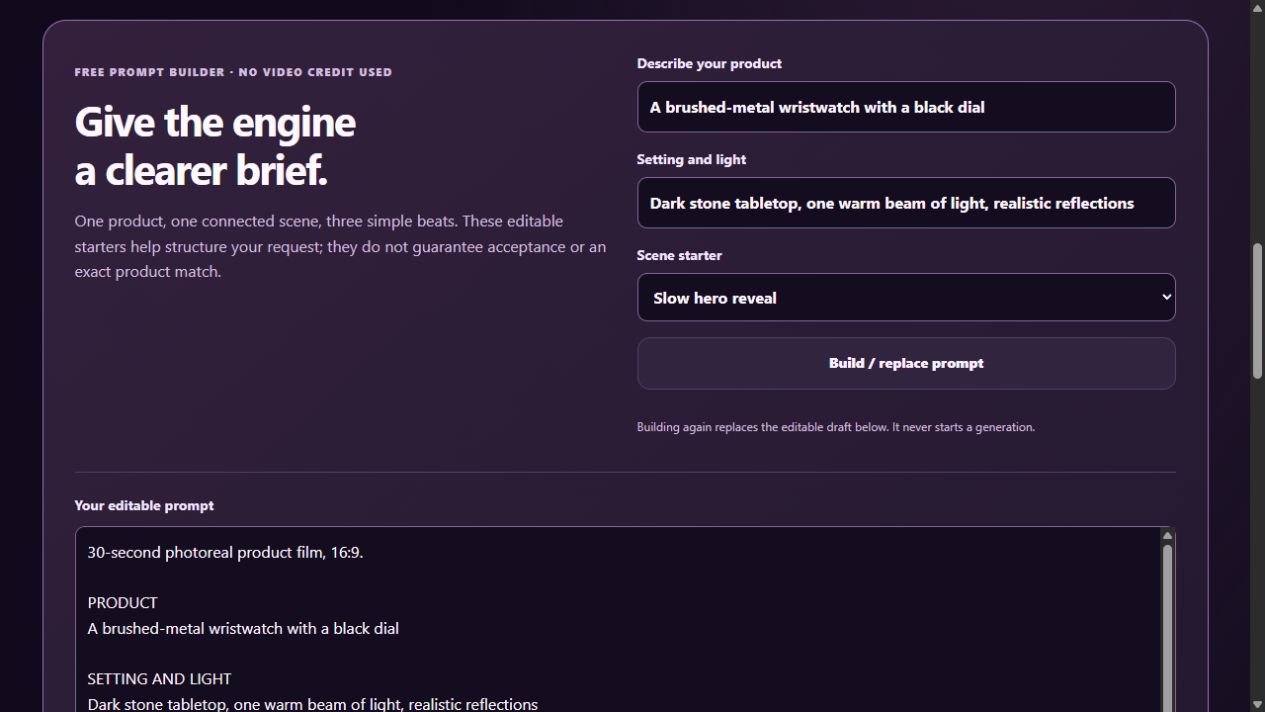Click the 'Setting and light' input field
Image resolution: width=1265 pixels, height=712 pixels.
[x=906, y=203]
